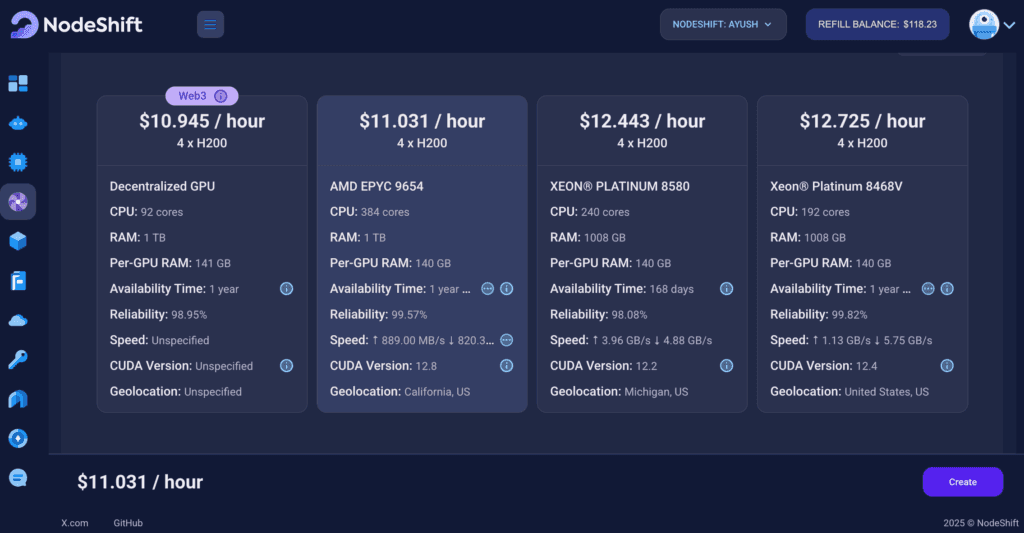Click the Create button
This screenshot has width=1024, height=533.
pyautogui.click(x=963, y=482)
